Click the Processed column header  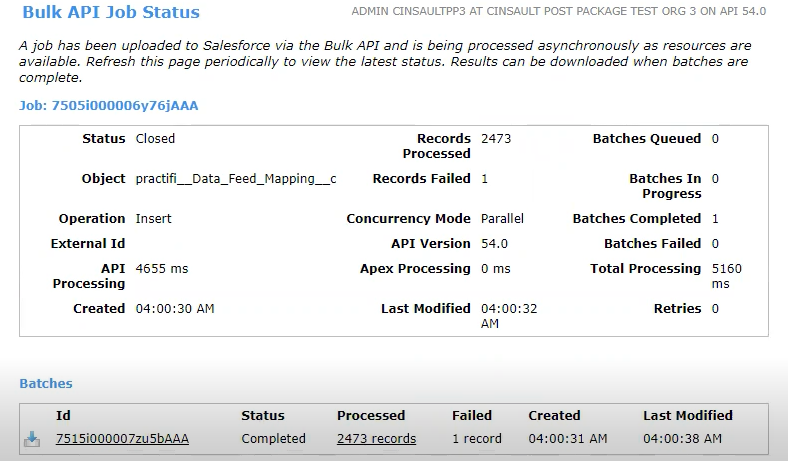[371, 415]
